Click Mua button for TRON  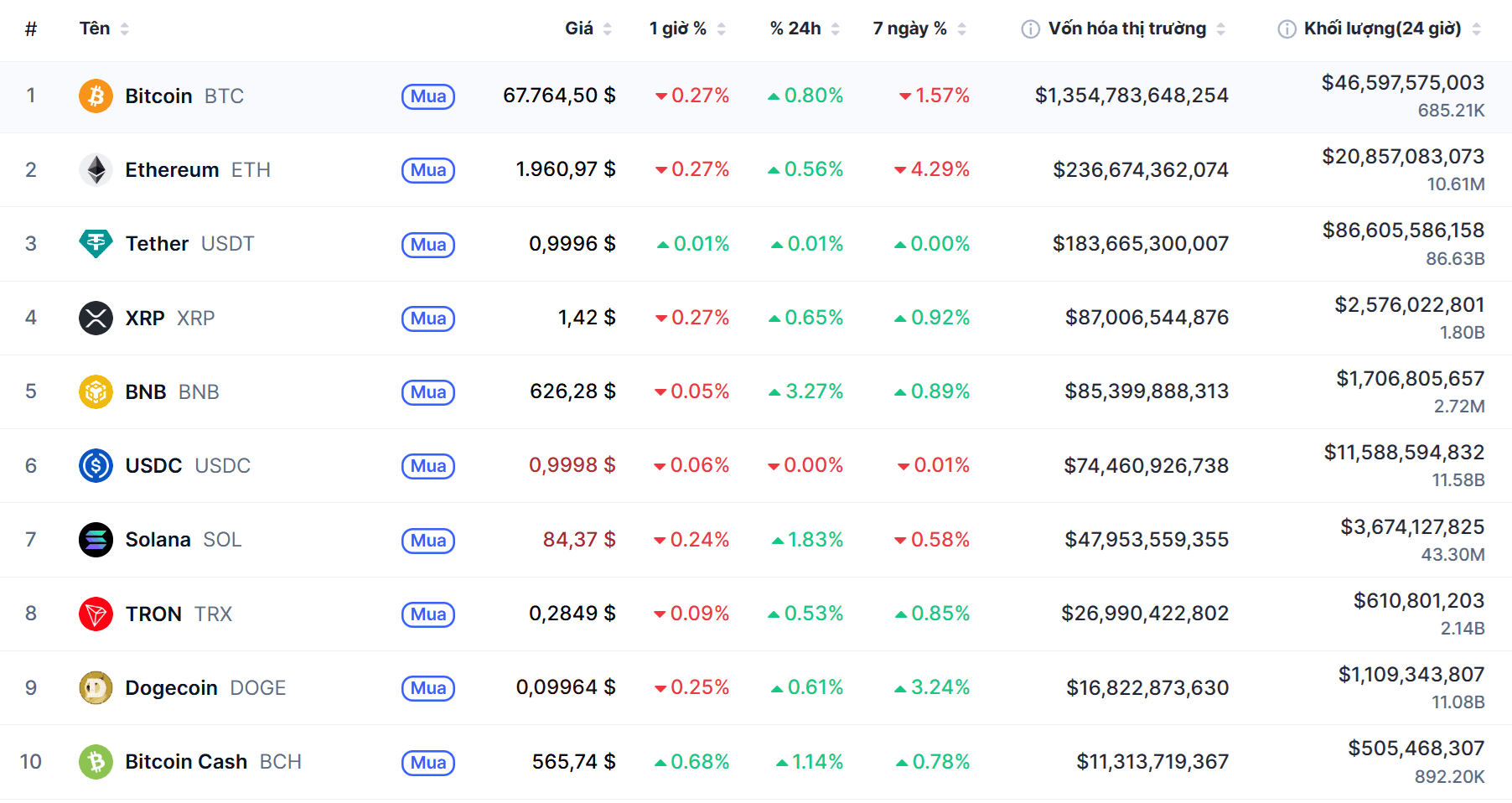(x=428, y=614)
